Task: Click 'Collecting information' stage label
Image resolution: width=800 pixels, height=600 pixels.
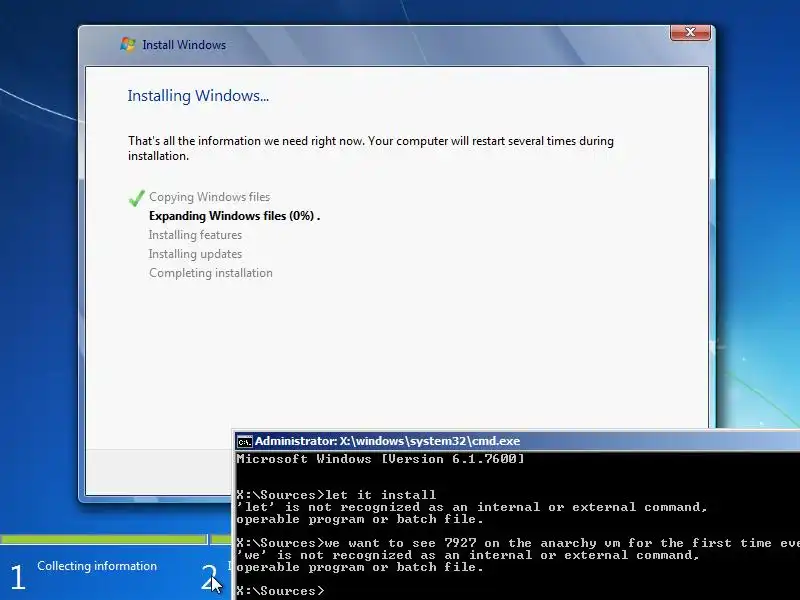Action: coord(97,566)
